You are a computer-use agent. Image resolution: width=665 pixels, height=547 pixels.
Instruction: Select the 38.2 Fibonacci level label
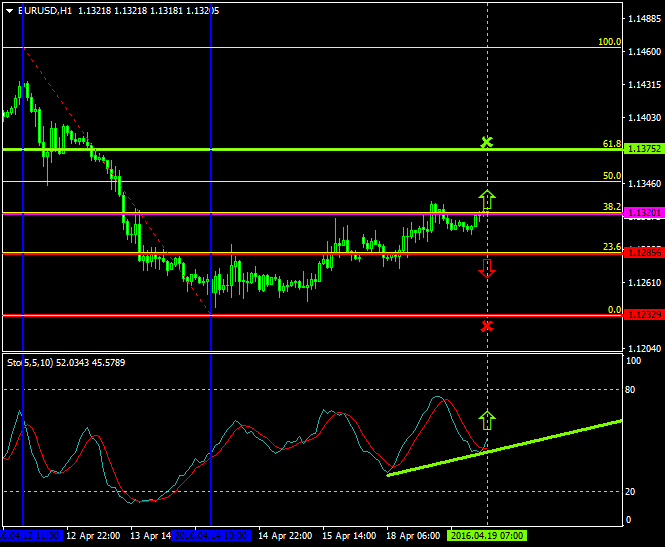click(x=612, y=207)
